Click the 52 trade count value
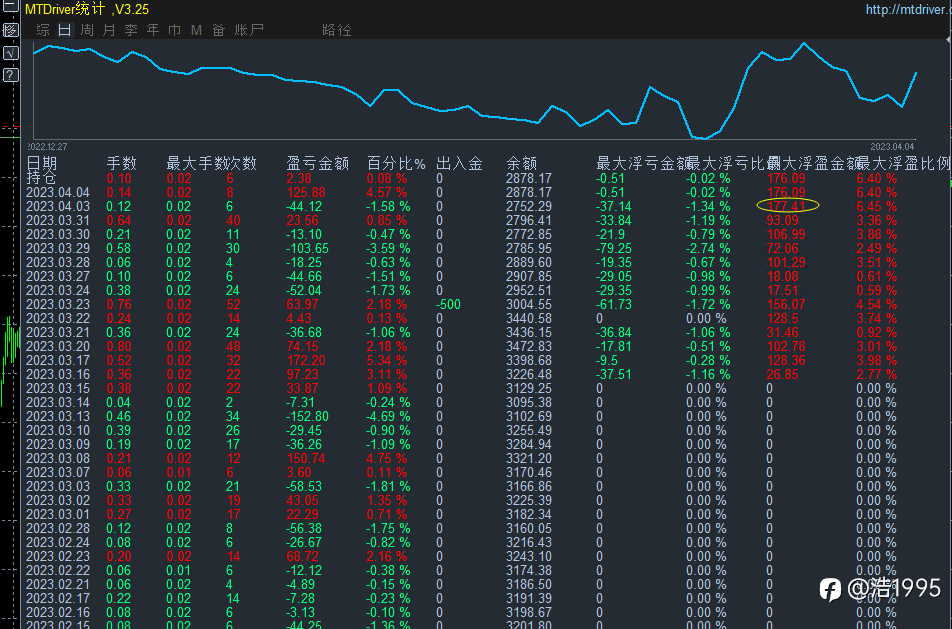Image resolution: width=952 pixels, height=629 pixels. pyautogui.click(x=233, y=304)
